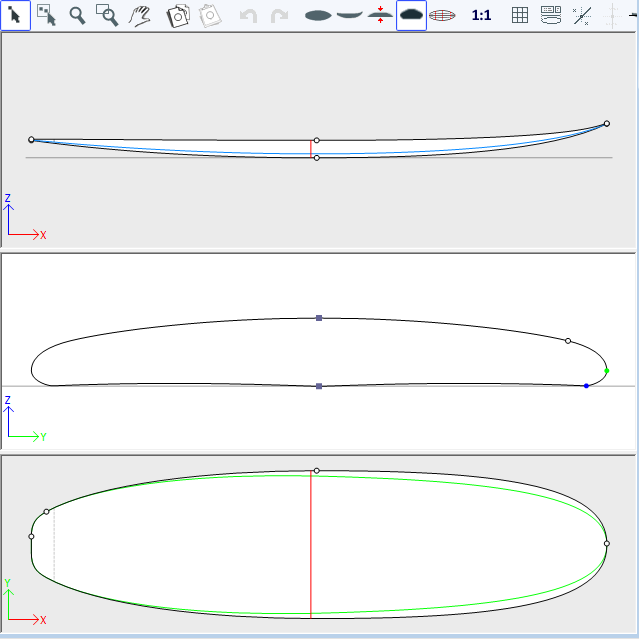Show the red wireframe 3D board view
The height and width of the screenshot is (639, 639).
(442, 15)
